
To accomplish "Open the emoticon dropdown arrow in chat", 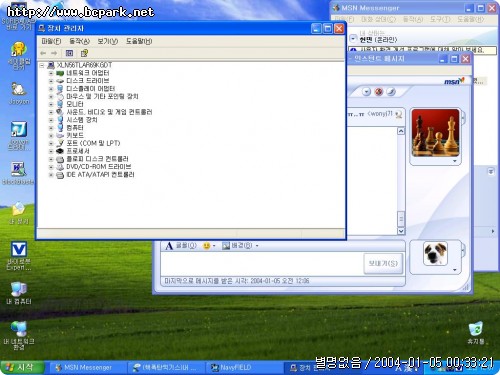I will point(214,246).
